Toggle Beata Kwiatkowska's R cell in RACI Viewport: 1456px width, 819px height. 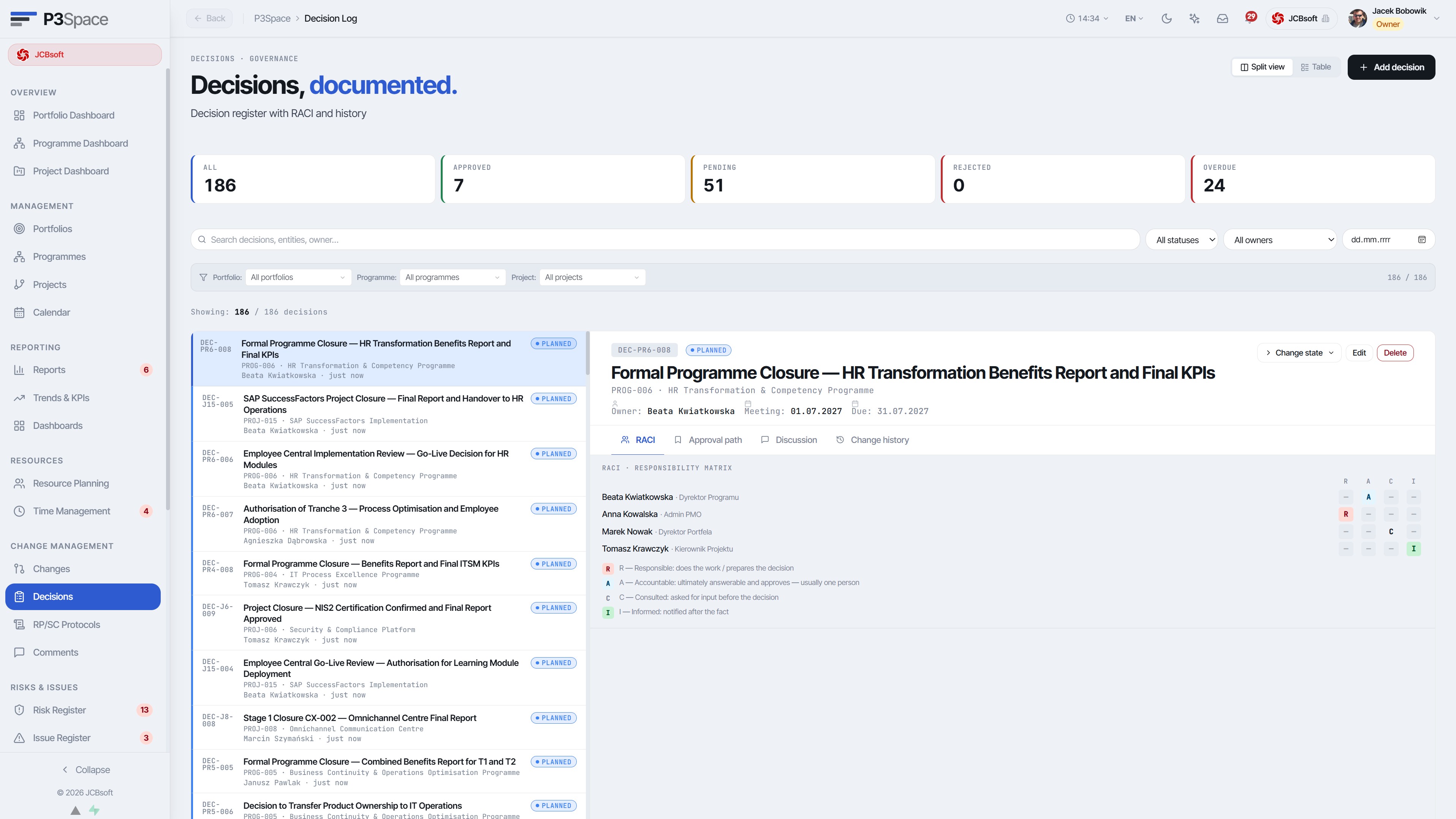[1346, 497]
